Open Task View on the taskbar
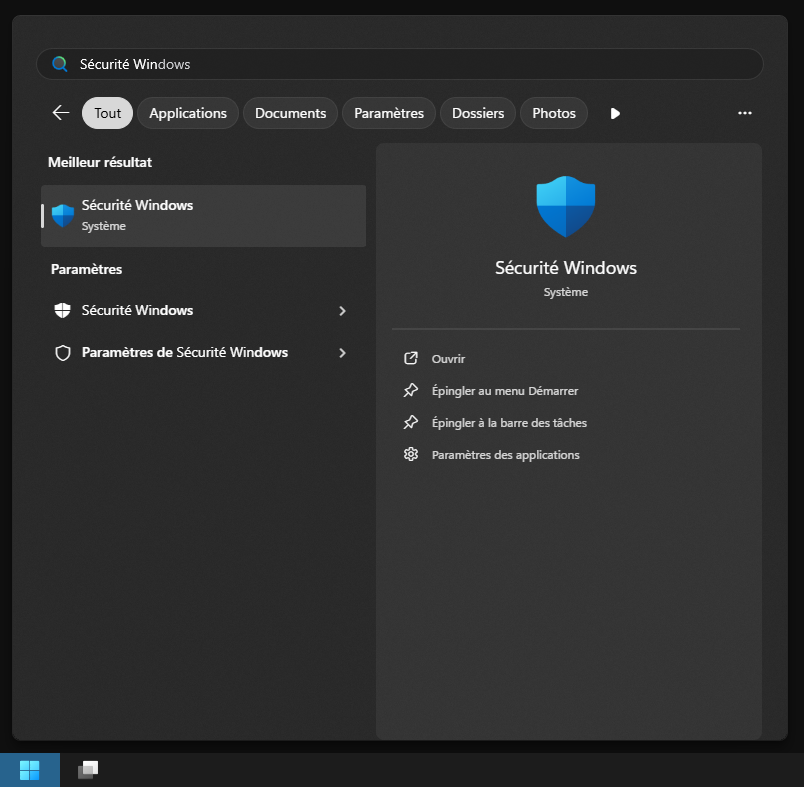The width and height of the screenshot is (804, 787). pos(88,770)
